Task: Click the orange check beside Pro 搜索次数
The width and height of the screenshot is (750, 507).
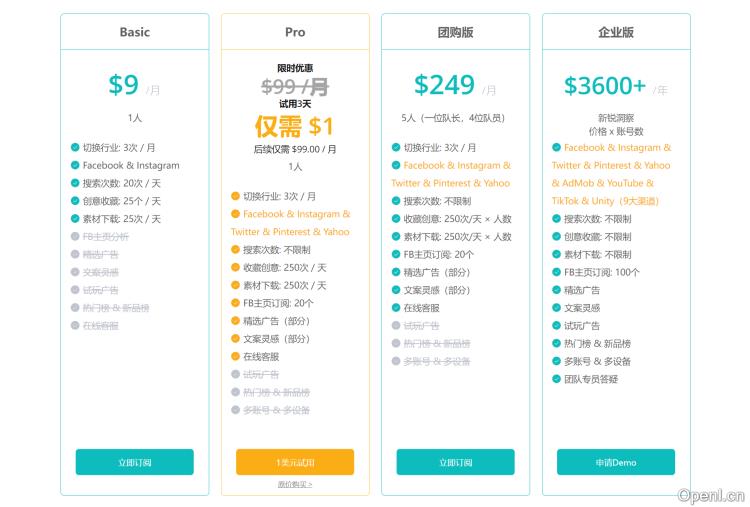Action: click(236, 250)
